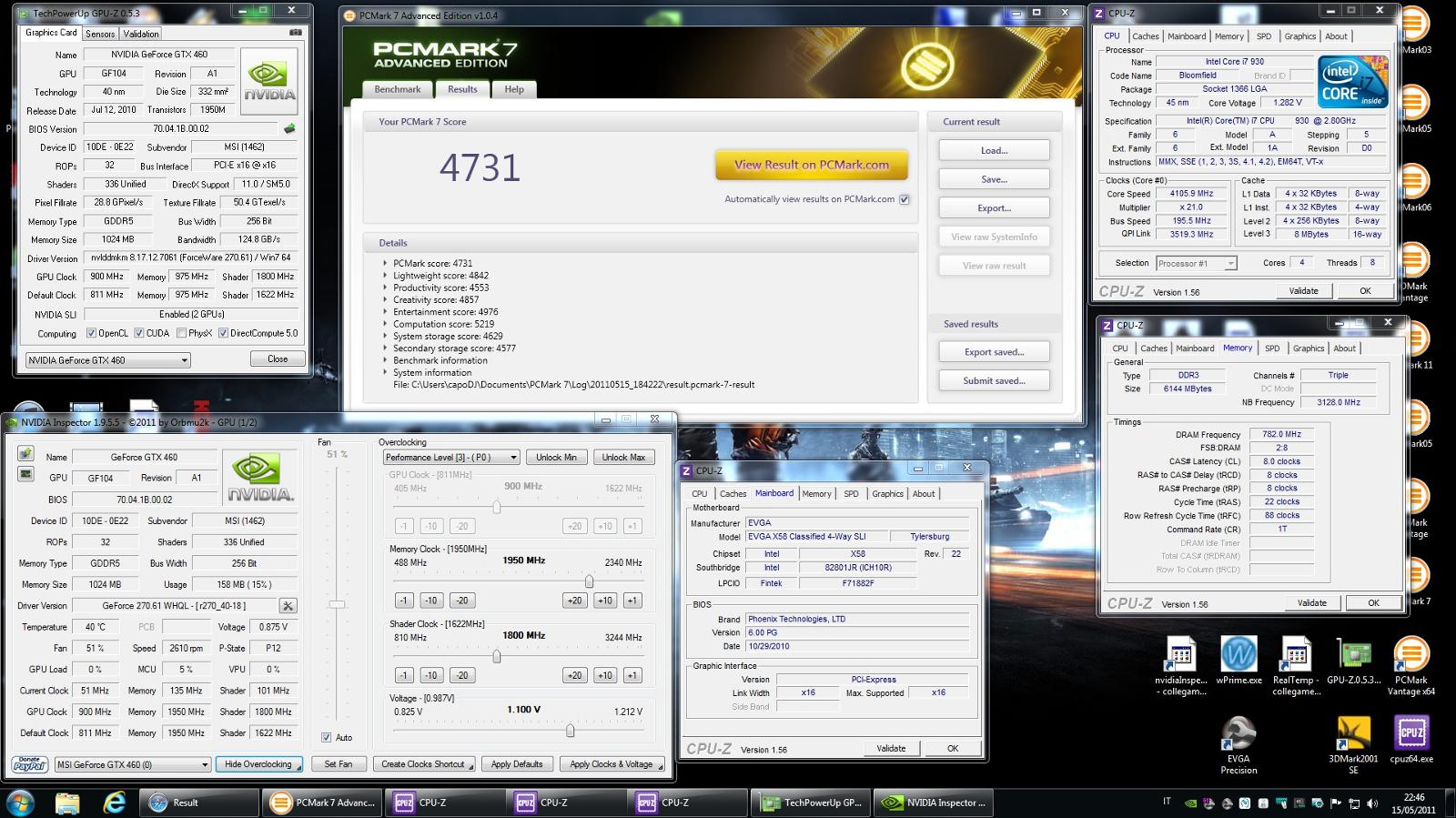
Task: Click the NVIDIA logo in GPU-Z
Action: tap(269, 80)
